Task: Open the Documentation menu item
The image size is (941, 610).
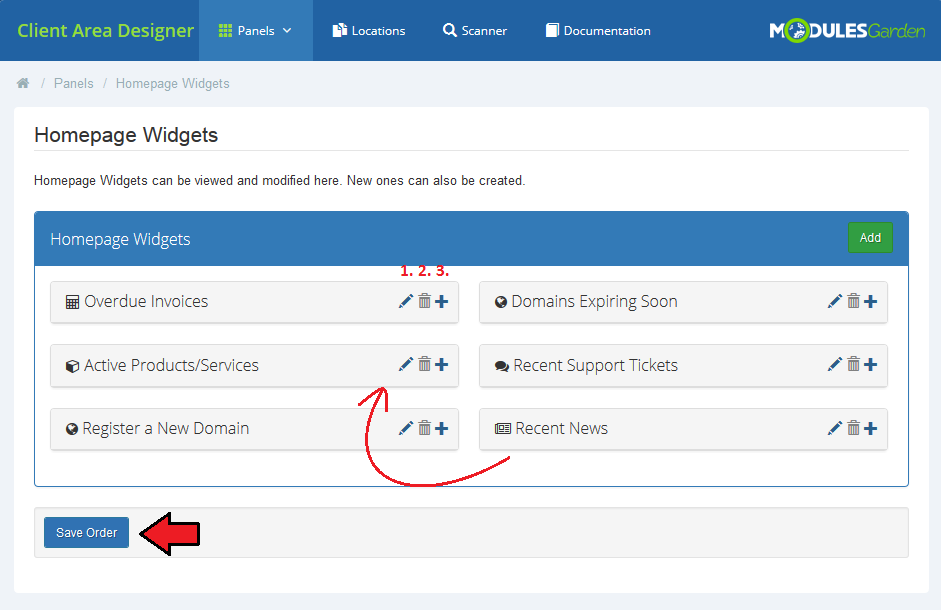Action: tap(598, 31)
